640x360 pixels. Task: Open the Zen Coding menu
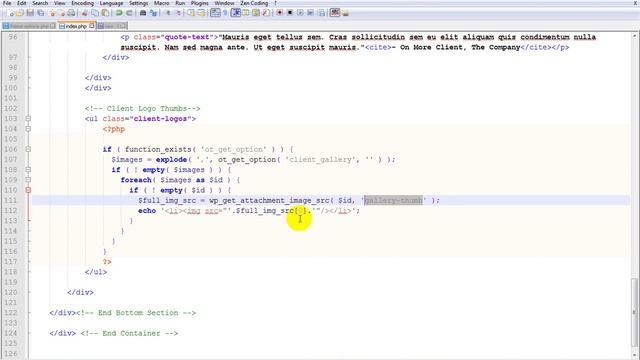254,3
